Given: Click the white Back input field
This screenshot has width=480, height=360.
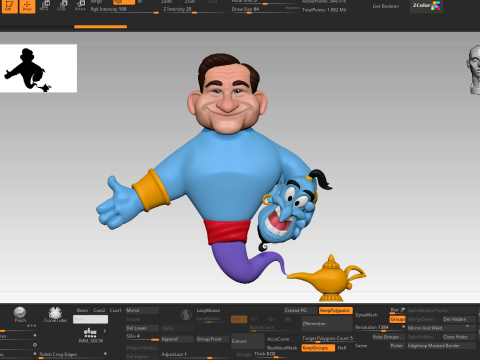Looking at the screenshot, I should (90, 319).
